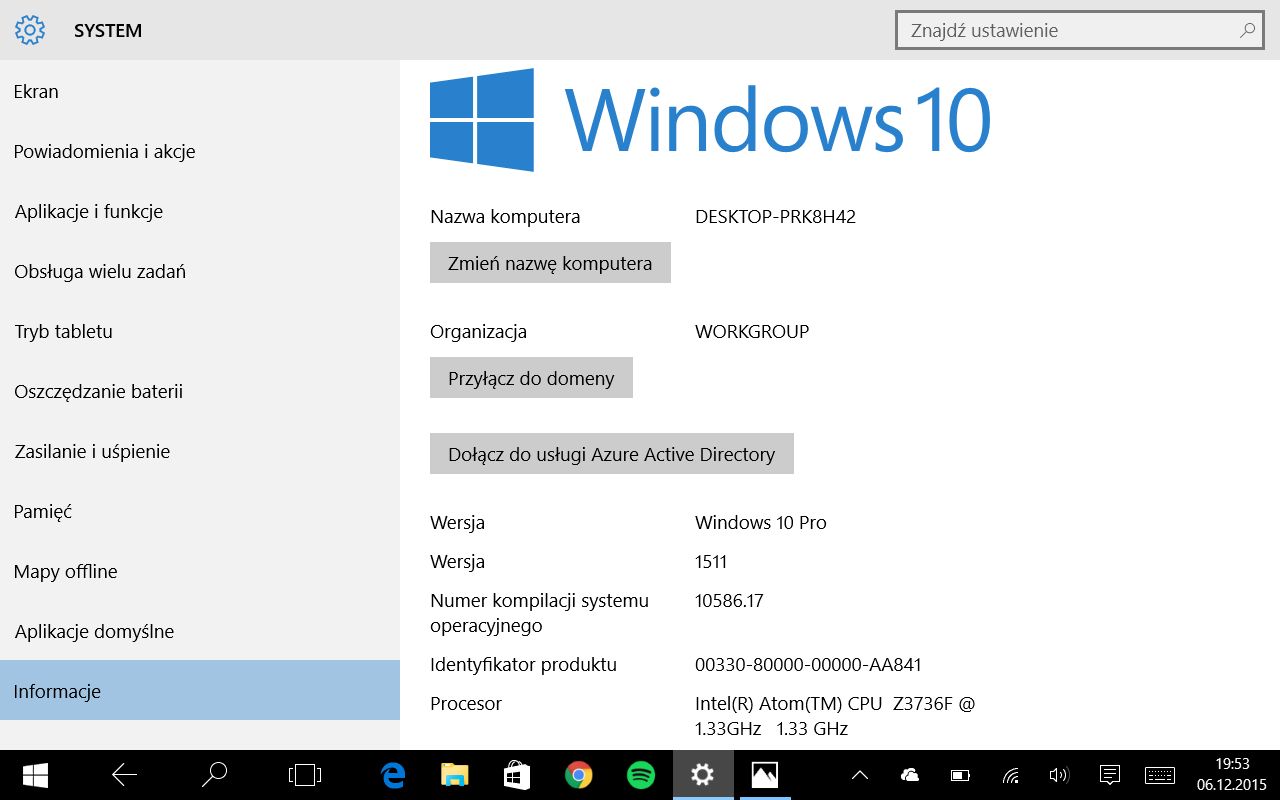Open Task View on the taskbar
1280x800 pixels.
(x=304, y=775)
